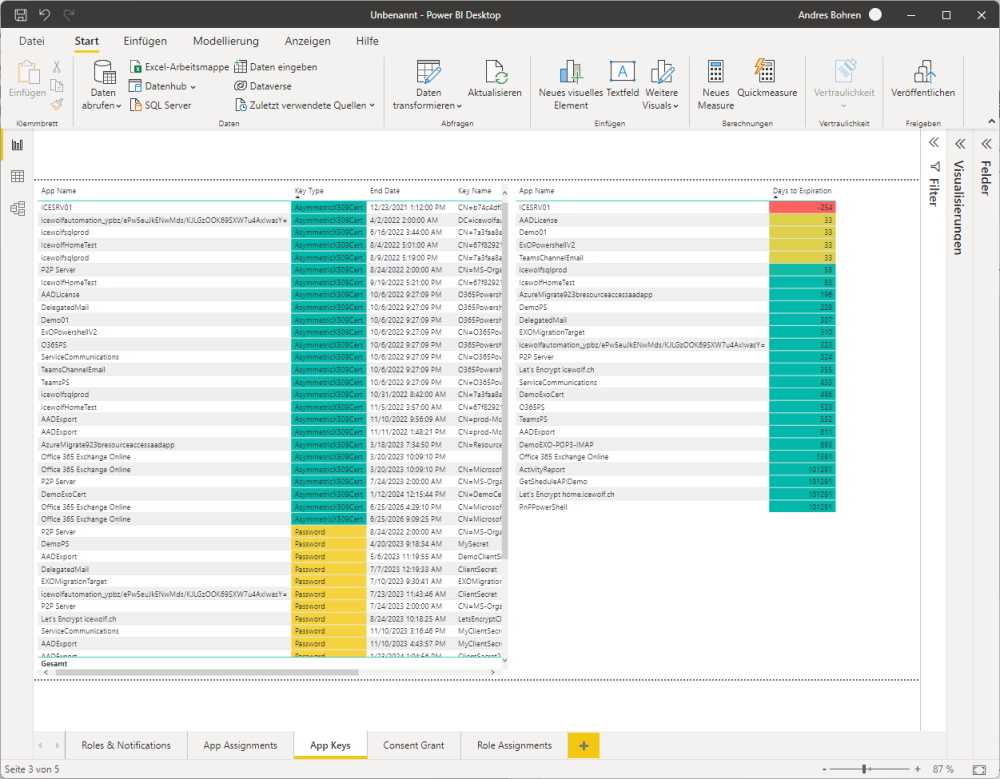
Task: Sort by Days to Expiration header
Action: [802, 191]
